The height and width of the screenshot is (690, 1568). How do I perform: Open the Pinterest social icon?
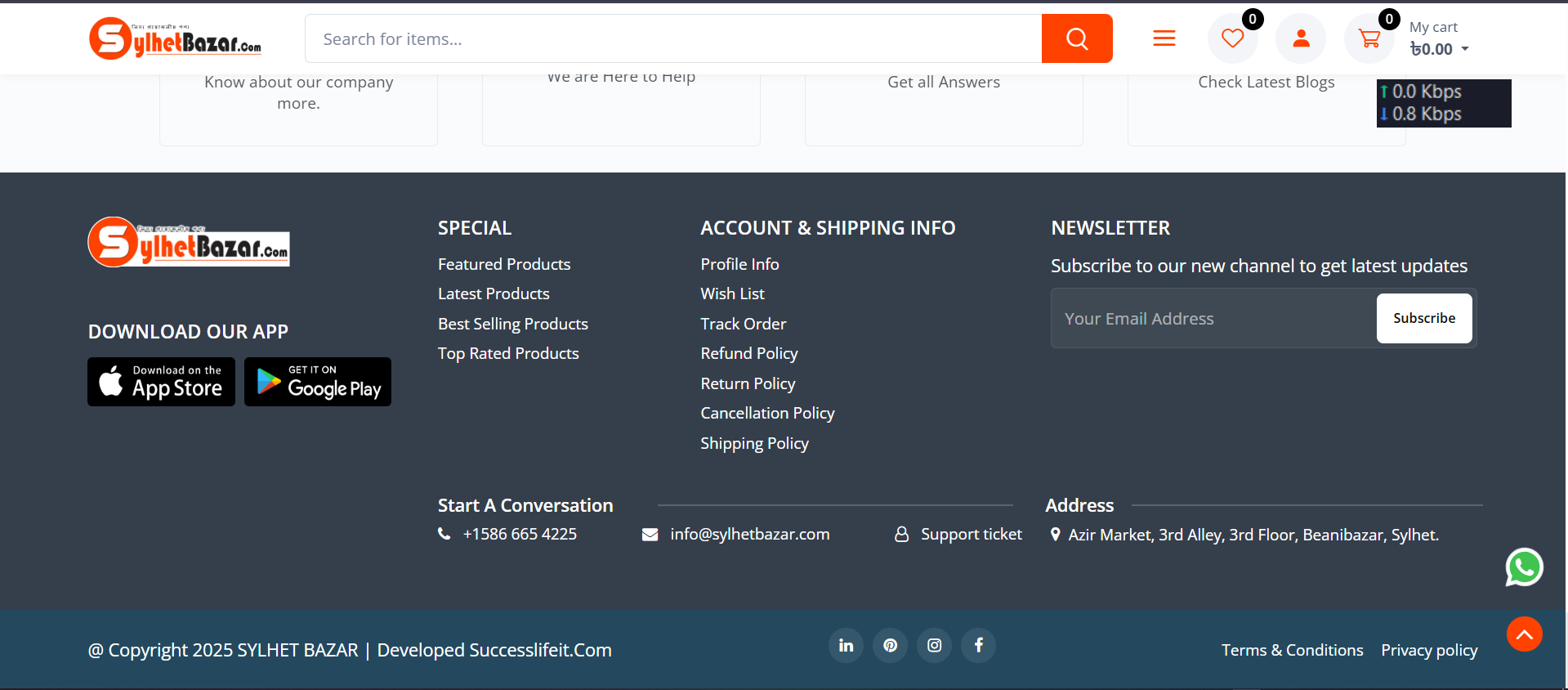point(890,646)
